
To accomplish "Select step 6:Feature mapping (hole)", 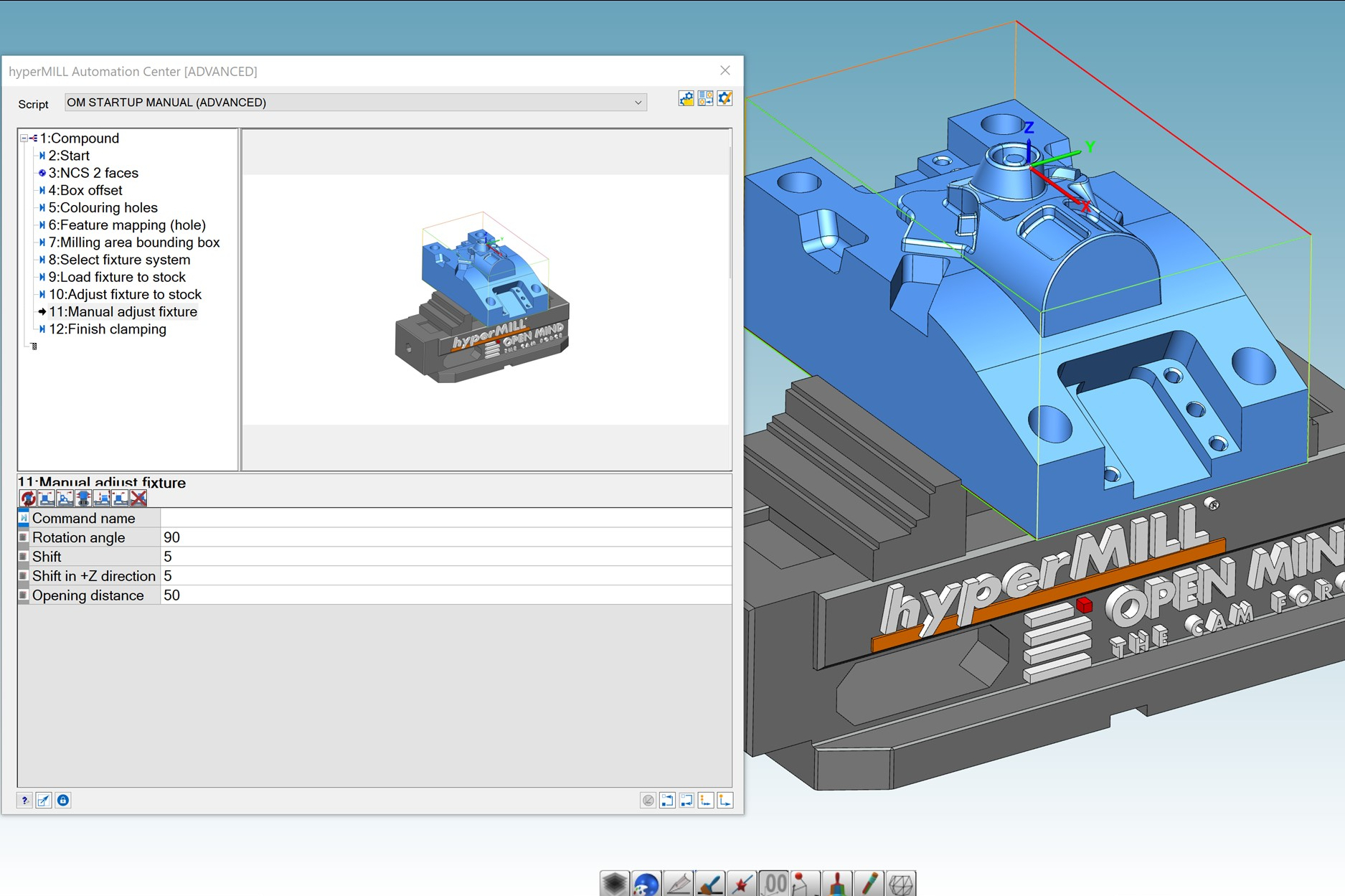I will click(x=127, y=225).
